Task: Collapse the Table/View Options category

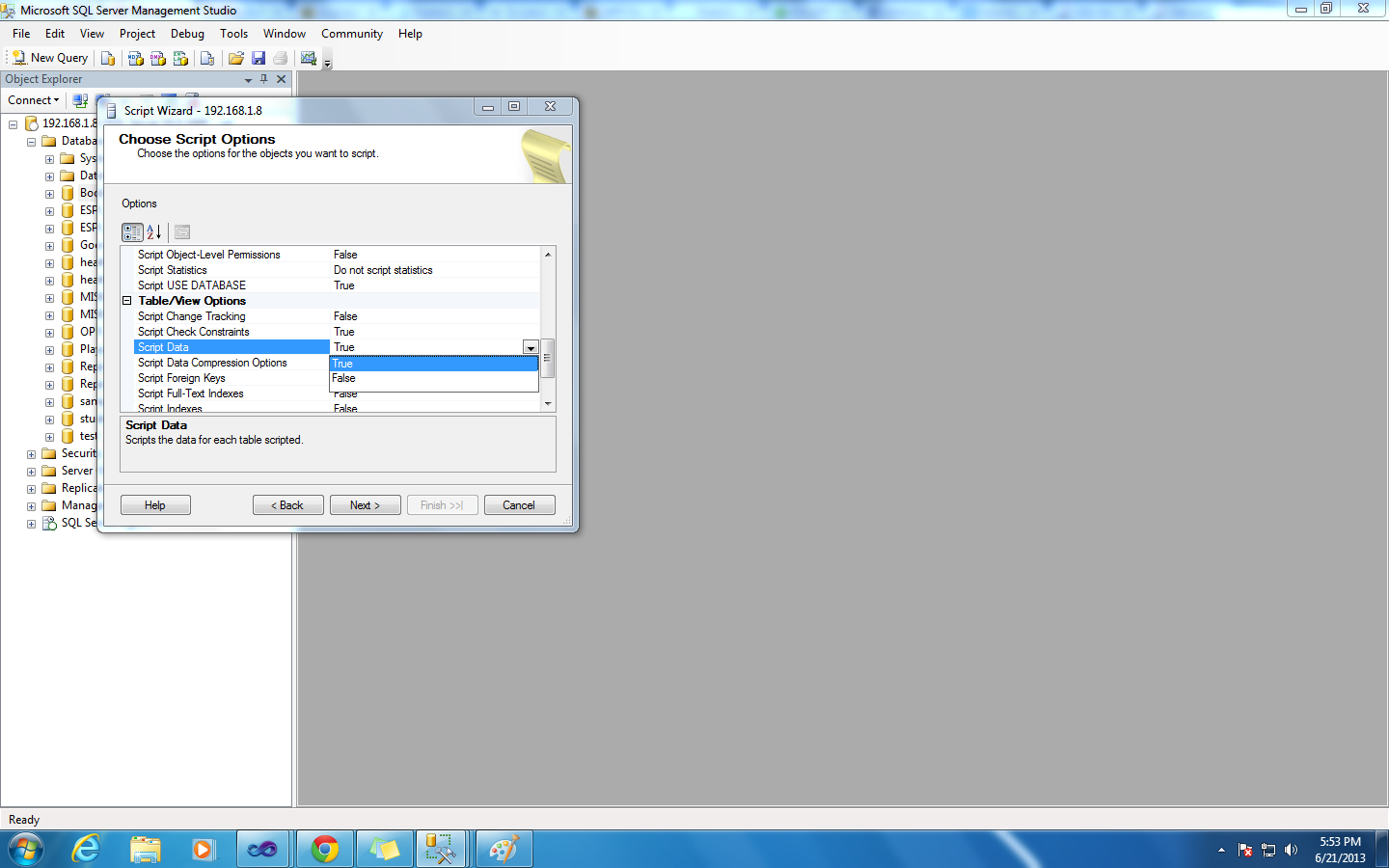Action: click(126, 301)
